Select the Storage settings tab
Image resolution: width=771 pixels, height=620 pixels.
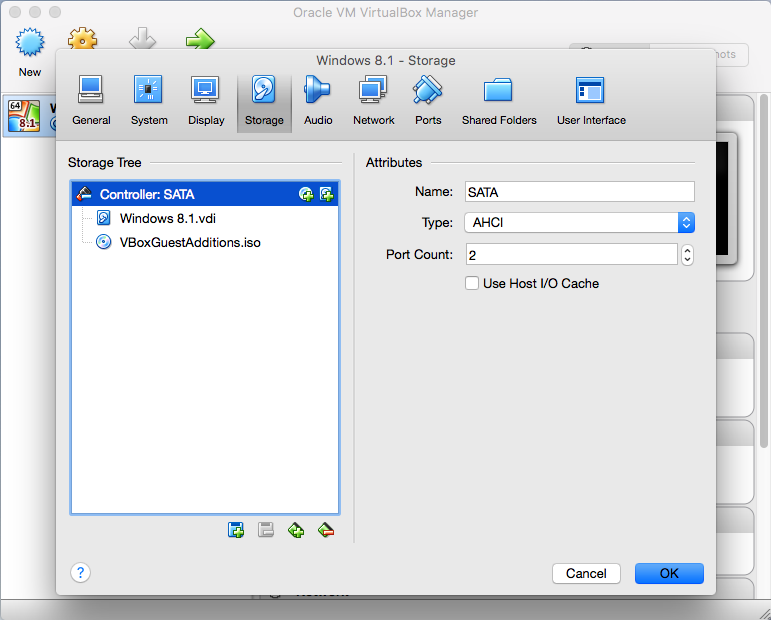tap(264, 102)
